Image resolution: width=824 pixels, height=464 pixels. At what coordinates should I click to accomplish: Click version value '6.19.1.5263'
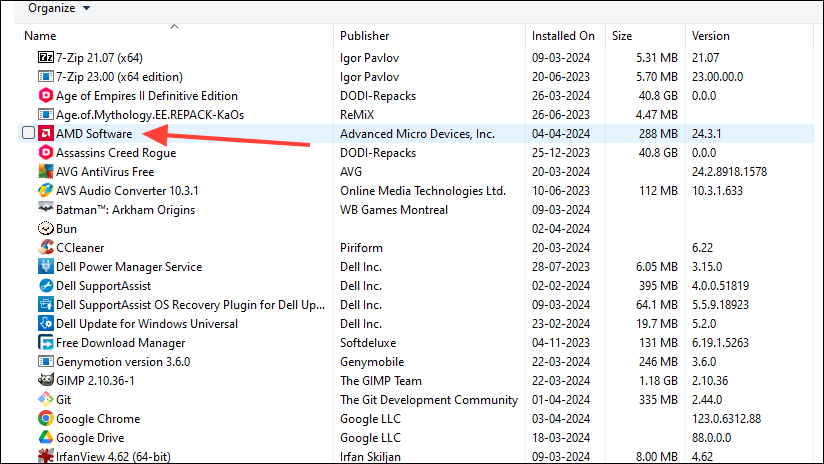720,343
